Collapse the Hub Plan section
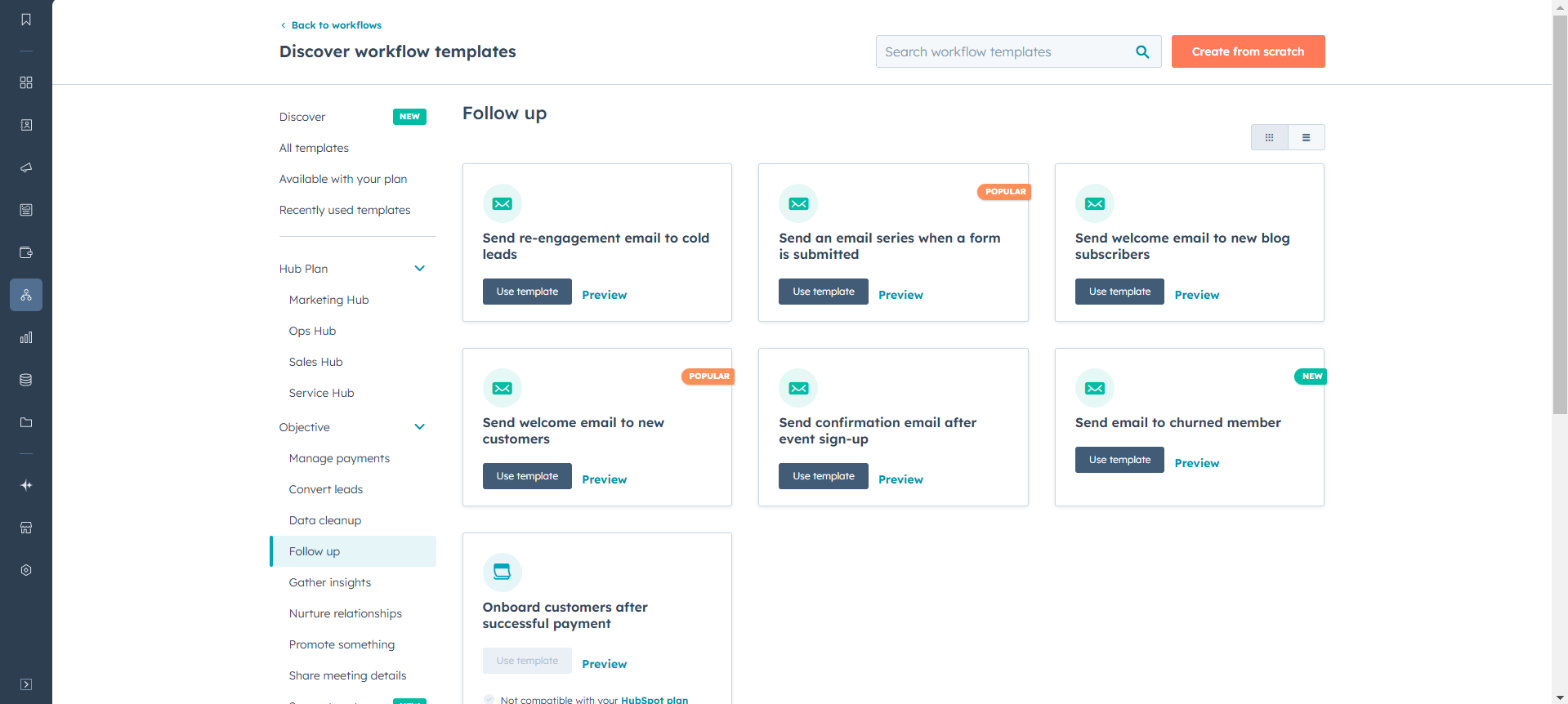 [x=419, y=269]
